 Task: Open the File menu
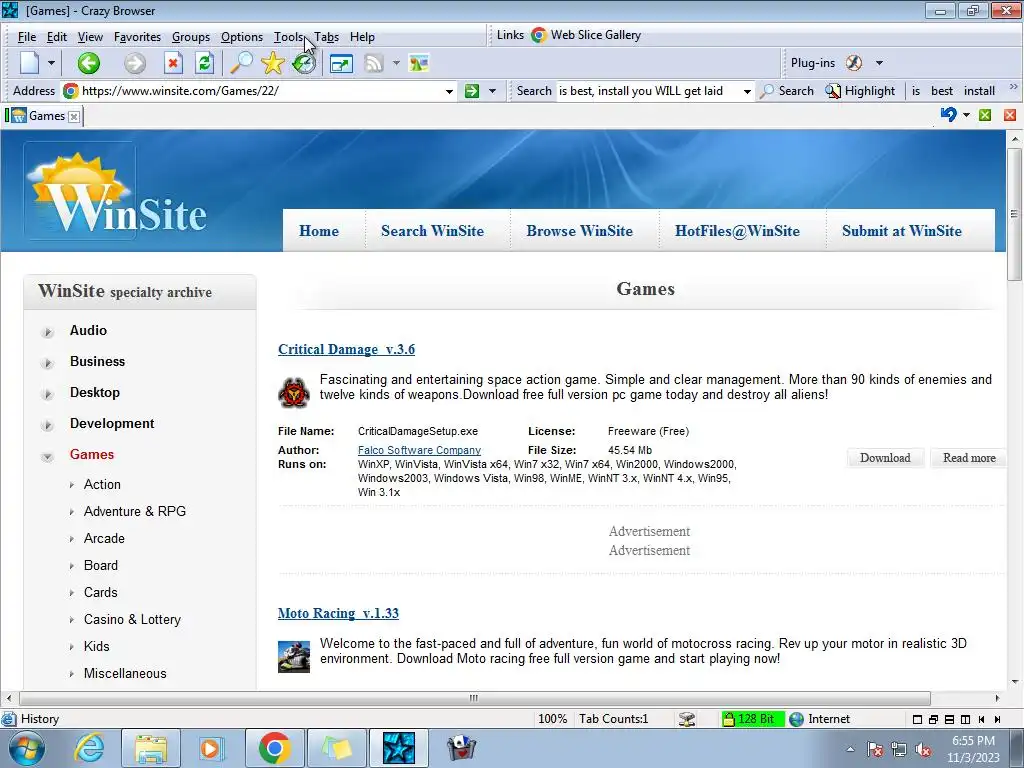point(27,37)
